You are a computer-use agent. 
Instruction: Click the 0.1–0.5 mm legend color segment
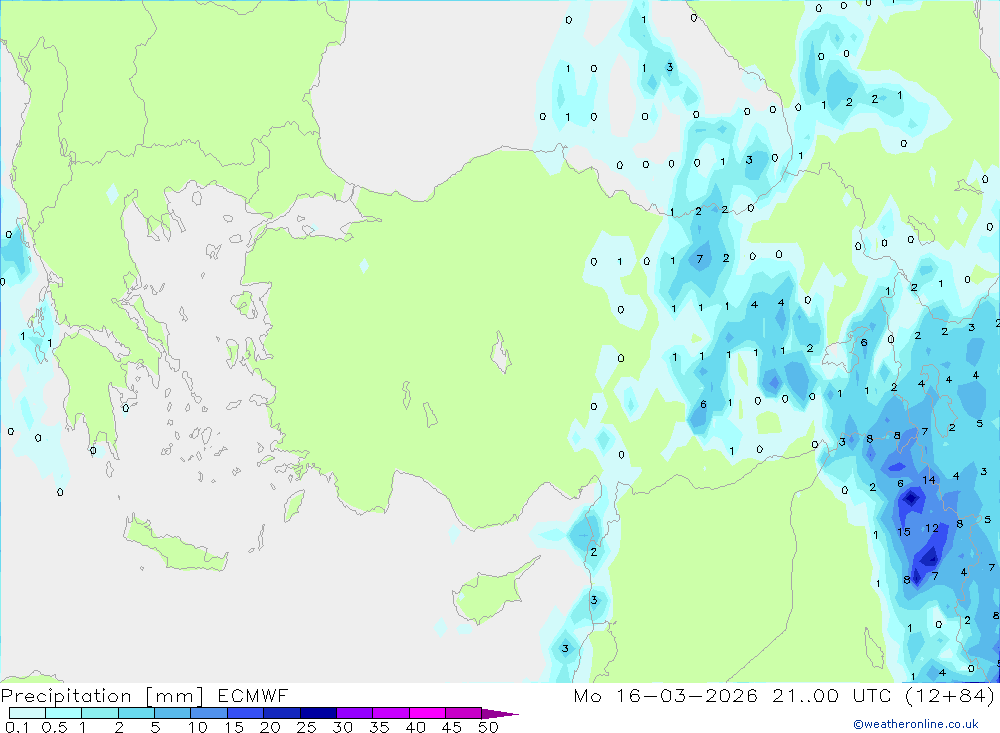(x=27, y=713)
